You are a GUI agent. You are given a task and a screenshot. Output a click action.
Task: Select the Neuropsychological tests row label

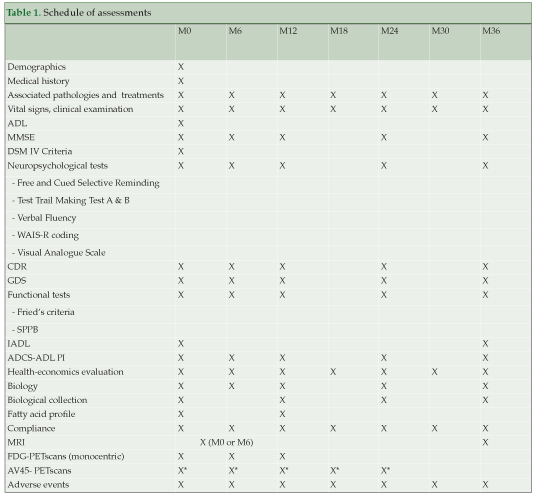58,166
